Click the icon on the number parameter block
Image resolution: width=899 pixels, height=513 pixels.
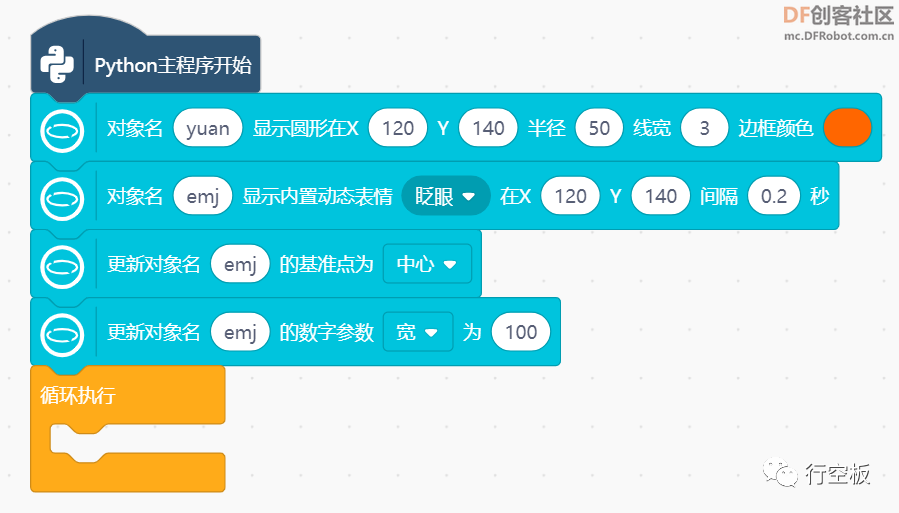pos(62,335)
